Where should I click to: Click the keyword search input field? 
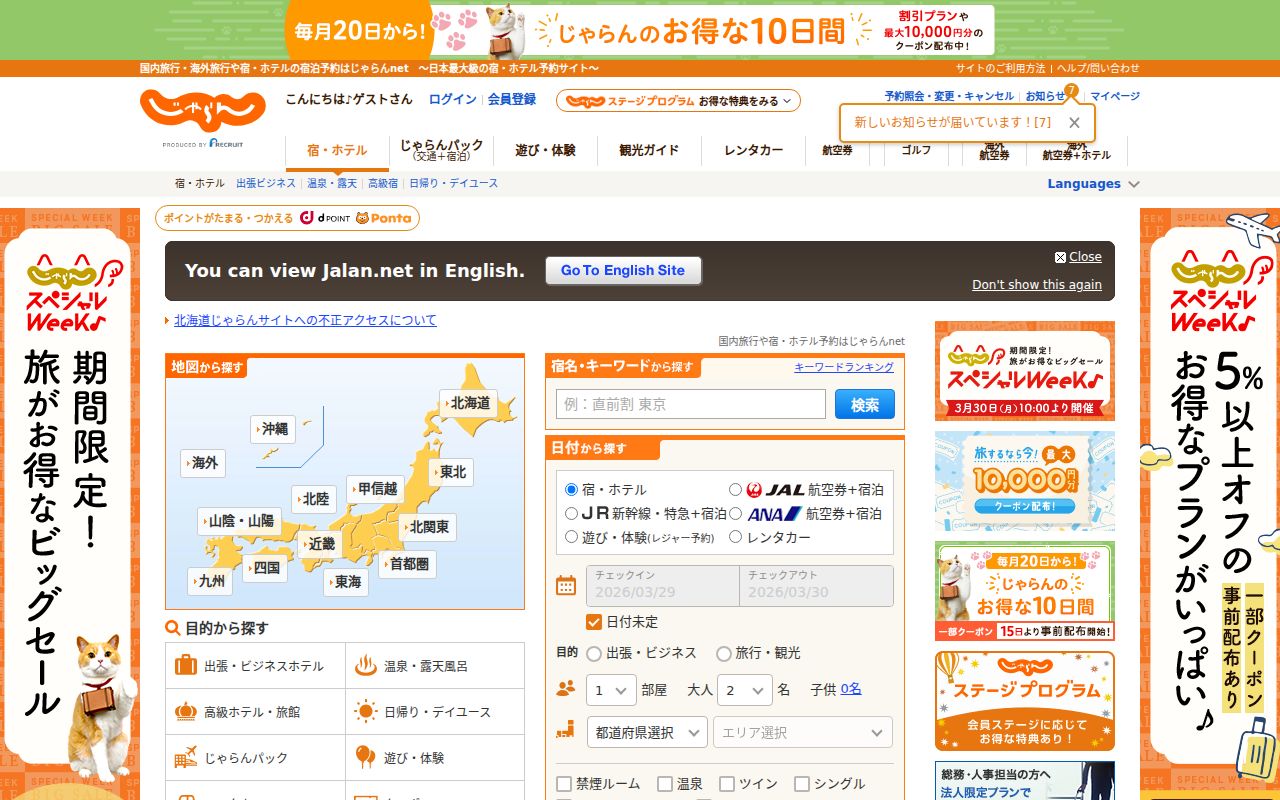pos(691,404)
